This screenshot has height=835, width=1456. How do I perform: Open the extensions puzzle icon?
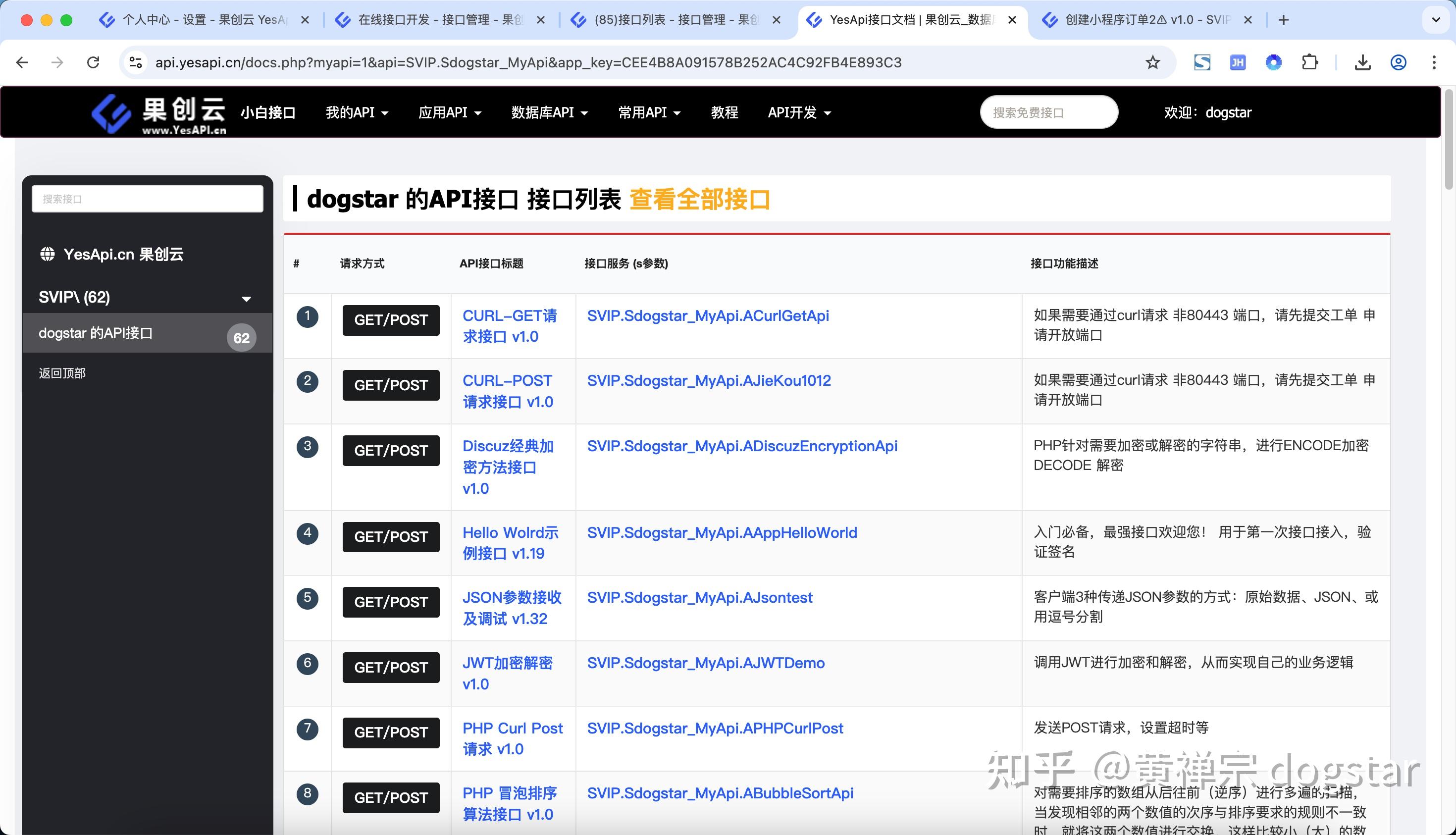coord(1310,62)
